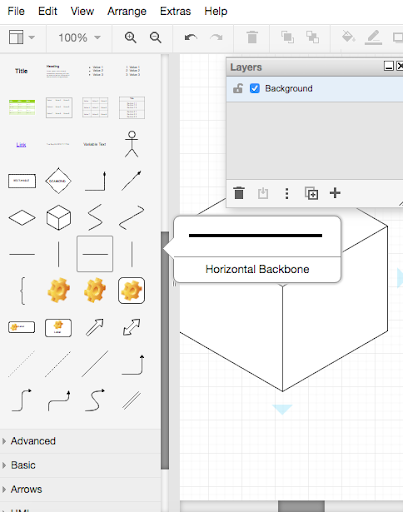Viewport: 403px width, 512px height.
Task: Delete the layer with the Layers trash icon
Action: (x=239, y=193)
